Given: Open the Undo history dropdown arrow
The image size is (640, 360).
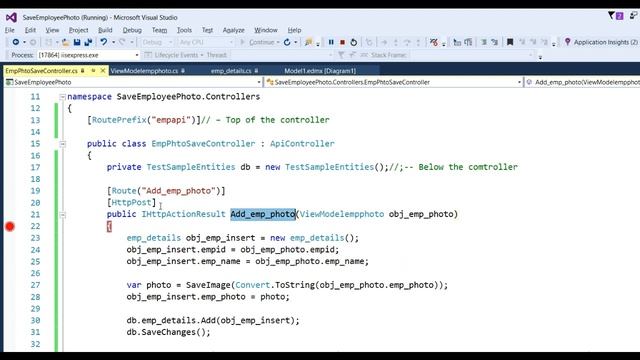Looking at the screenshot, I should click(113, 42).
